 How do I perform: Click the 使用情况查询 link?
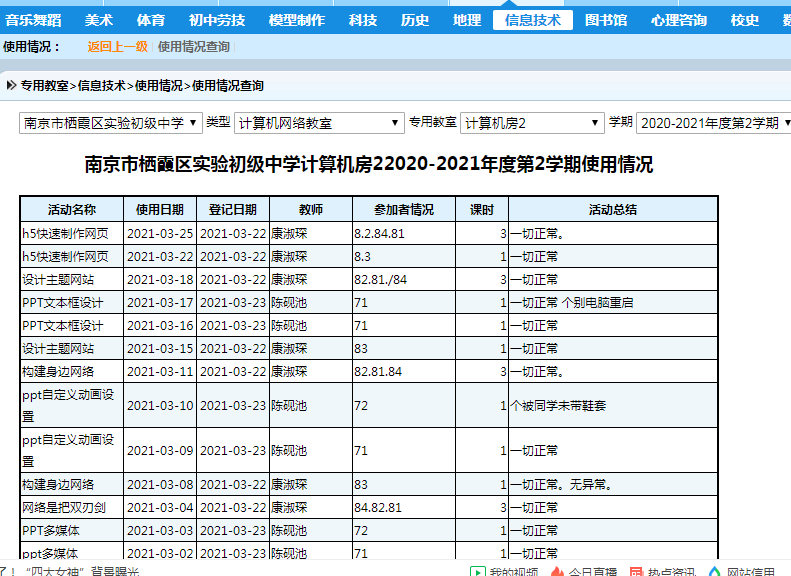pyautogui.click(x=194, y=47)
